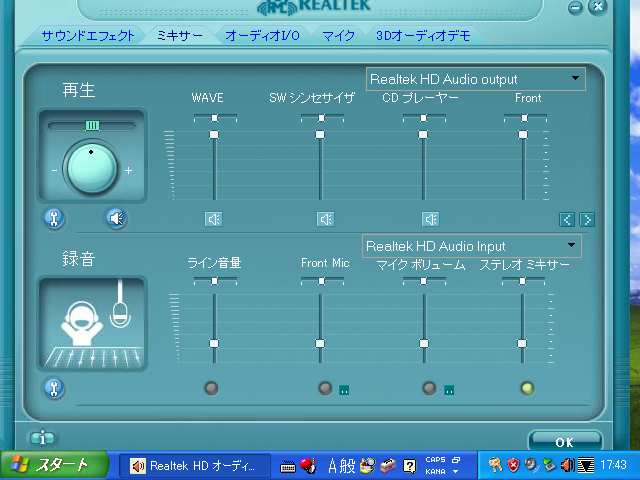
Task: Select Front Mic as recording source
Action: 325,388
